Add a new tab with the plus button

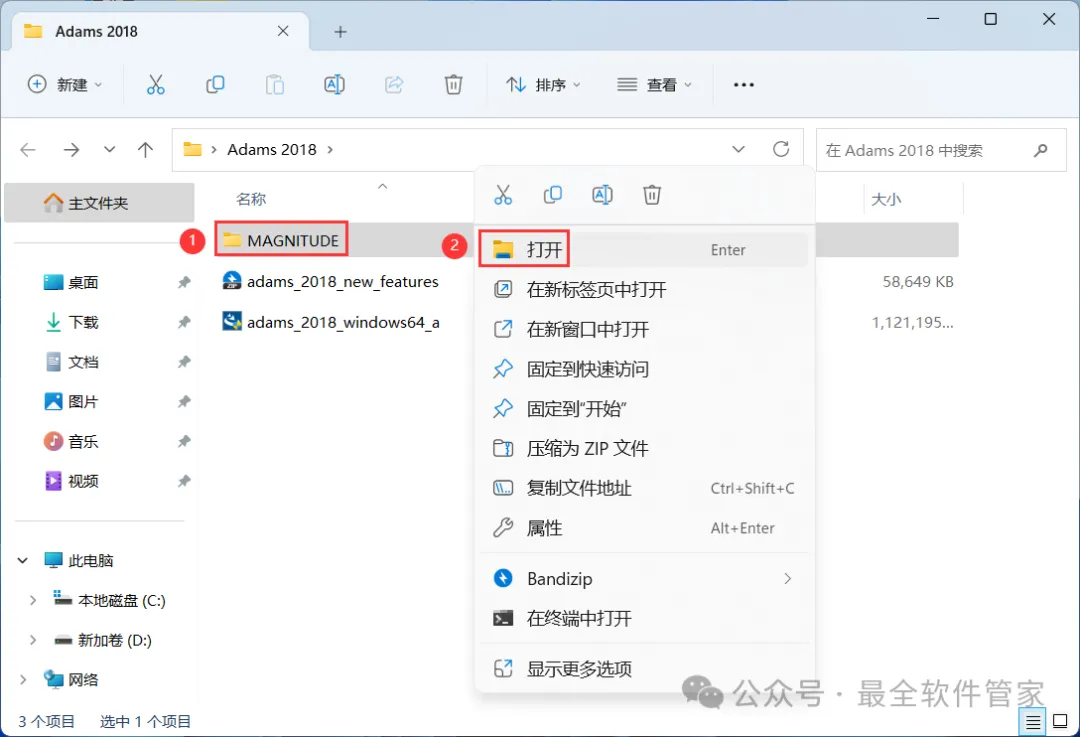[340, 32]
